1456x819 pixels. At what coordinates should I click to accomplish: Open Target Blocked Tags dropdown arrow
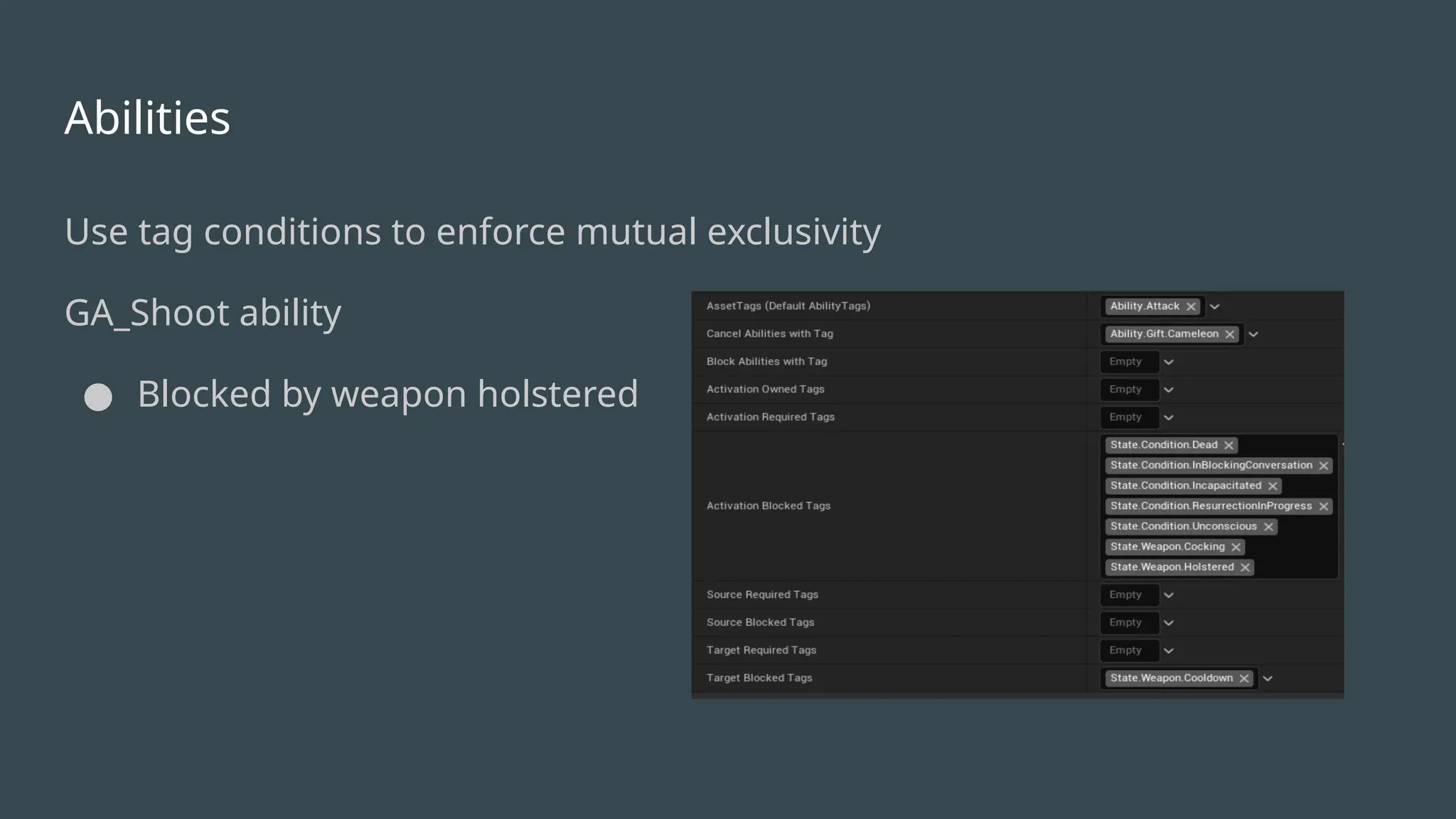pos(1267,678)
